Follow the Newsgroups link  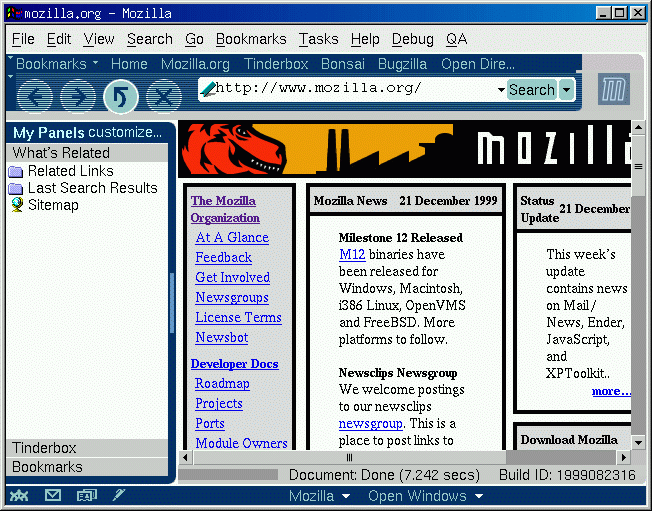(x=232, y=298)
